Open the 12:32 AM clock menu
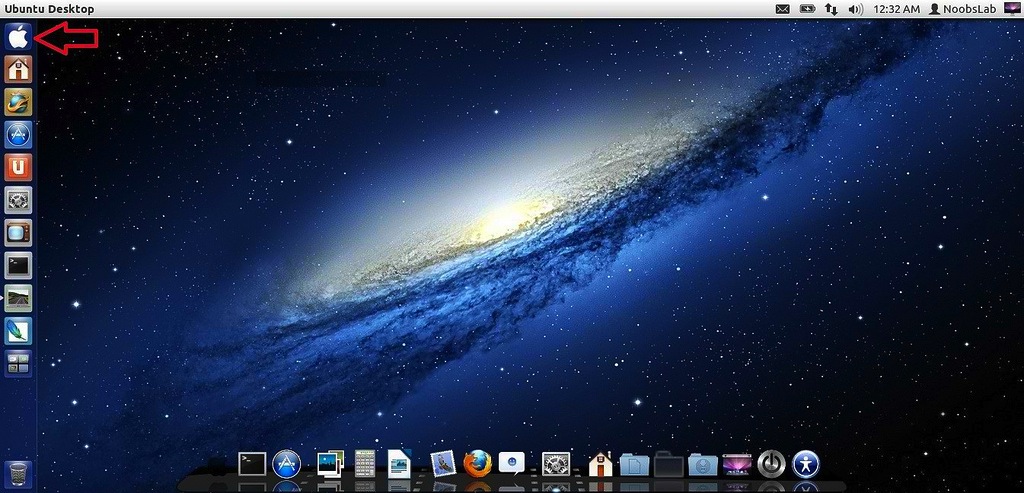 coord(896,9)
